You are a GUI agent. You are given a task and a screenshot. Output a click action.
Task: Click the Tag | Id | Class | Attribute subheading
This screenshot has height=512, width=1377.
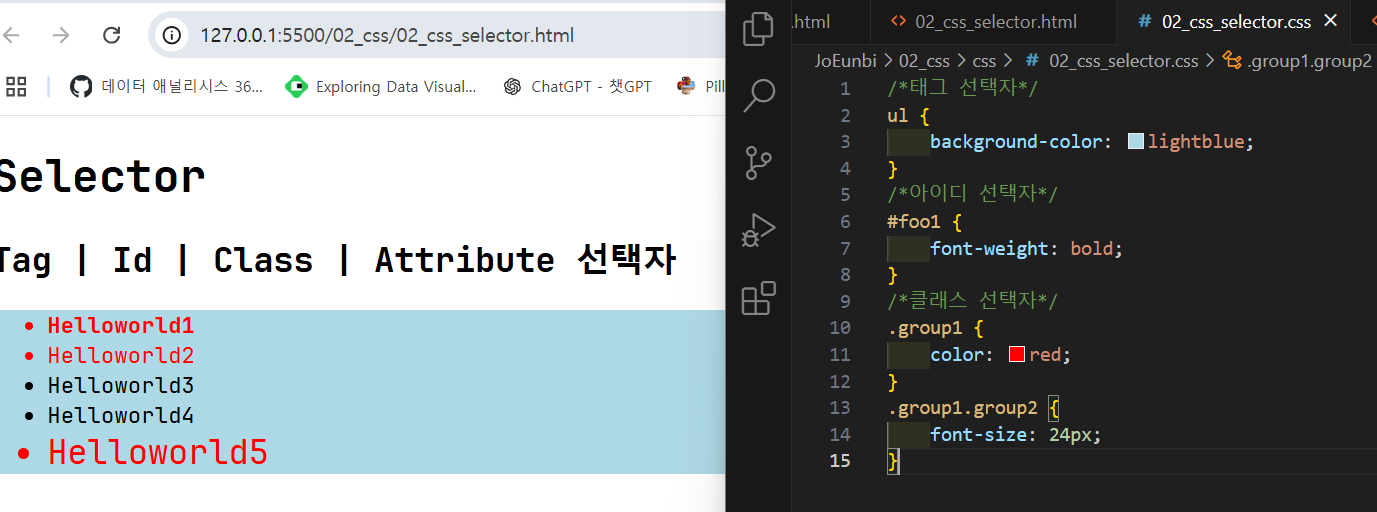[x=336, y=260]
